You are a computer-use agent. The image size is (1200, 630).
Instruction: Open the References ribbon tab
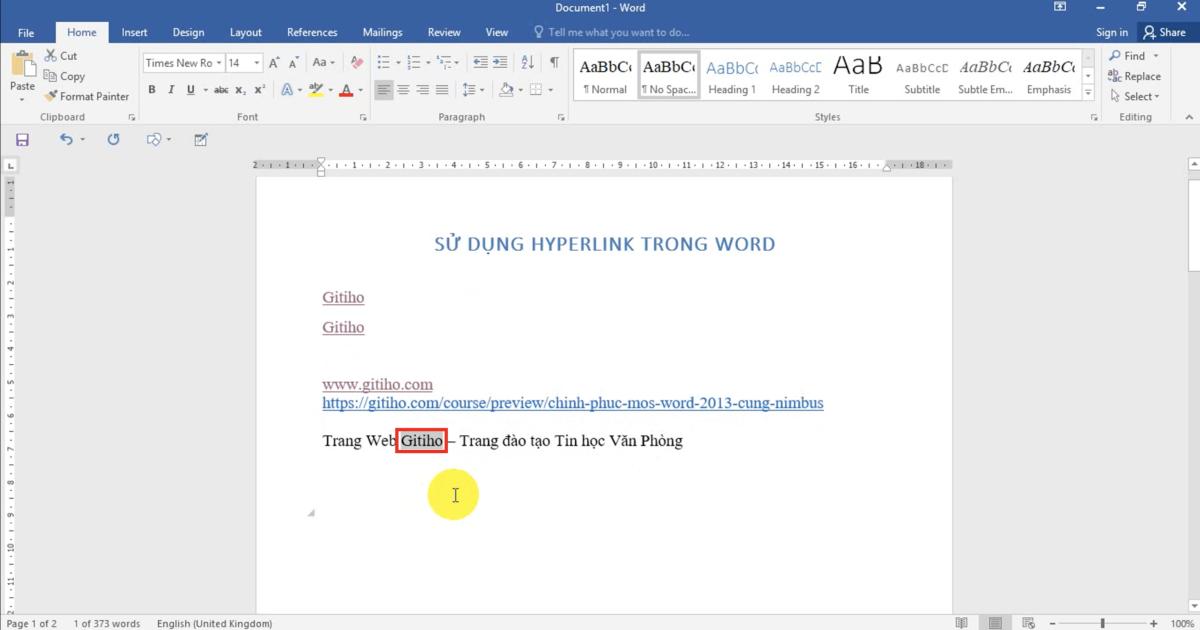[312, 32]
